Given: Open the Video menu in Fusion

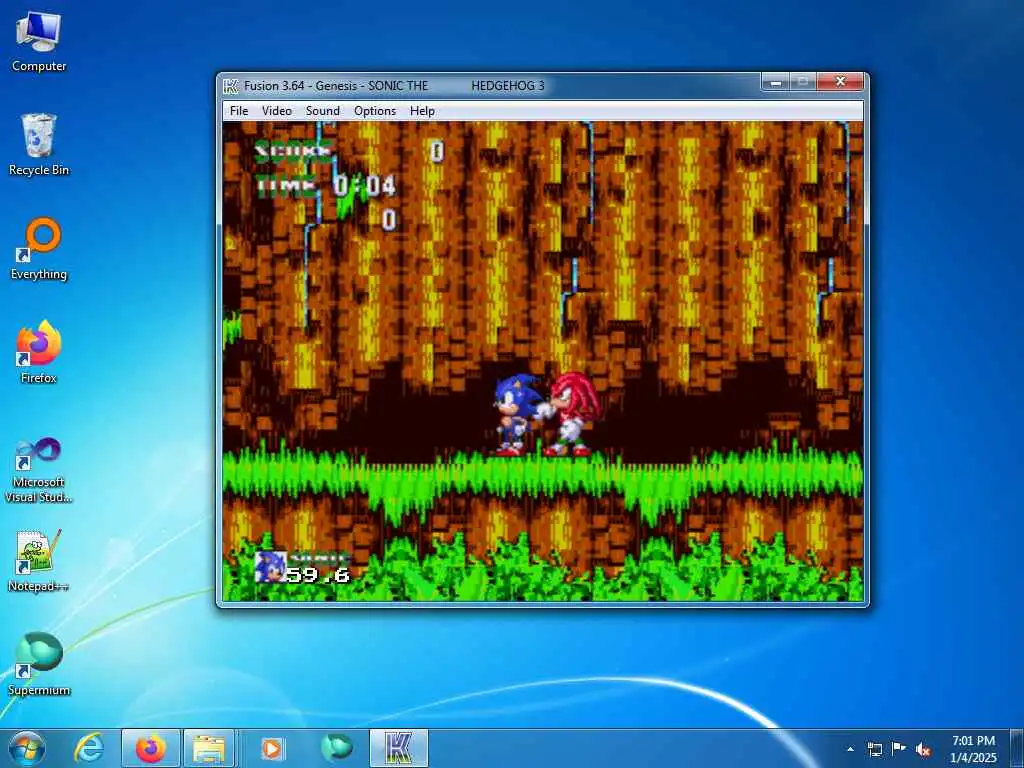Looking at the screenshot, I should [x=277, y=111].
